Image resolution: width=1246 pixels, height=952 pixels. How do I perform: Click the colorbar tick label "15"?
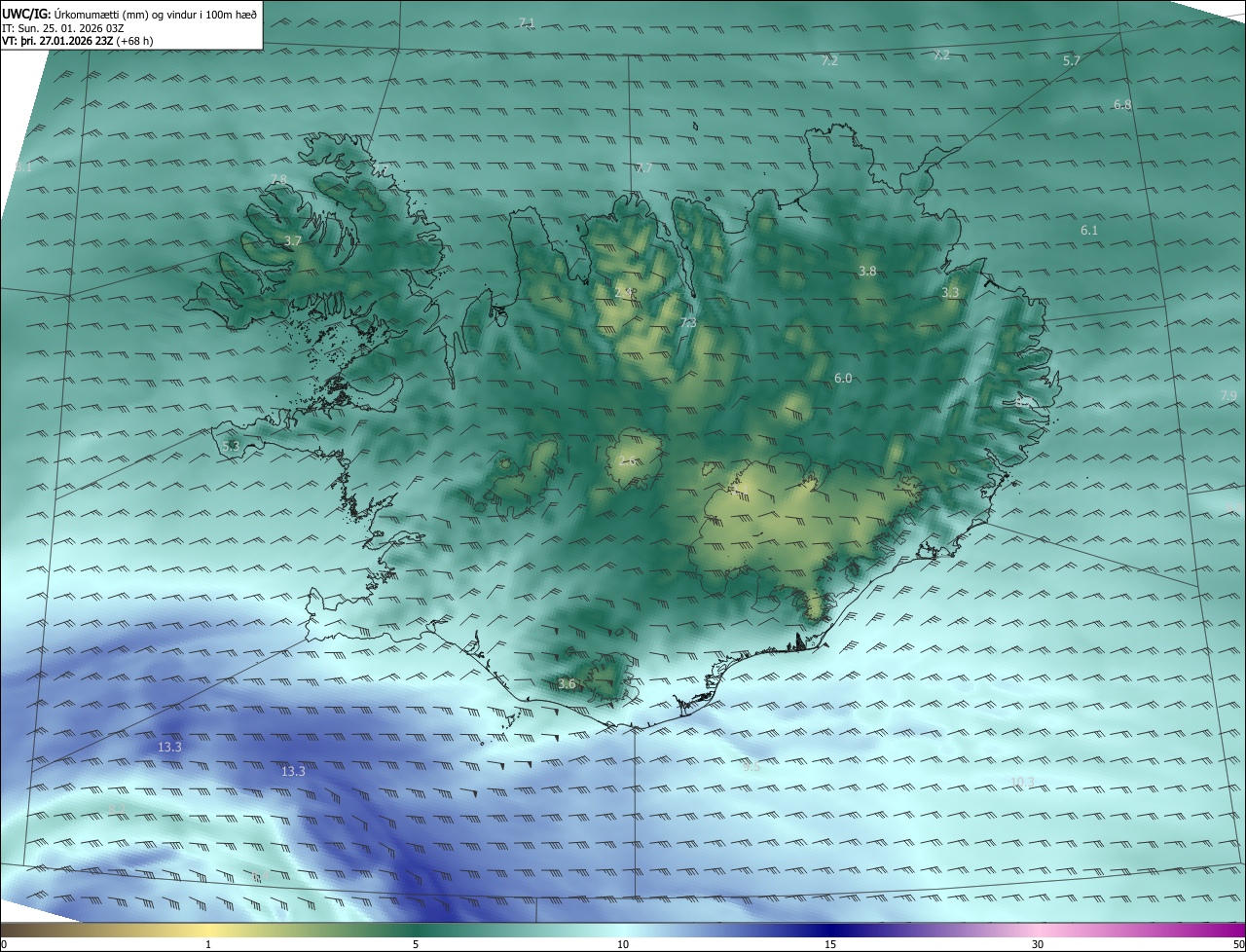[x=830, y=944]
